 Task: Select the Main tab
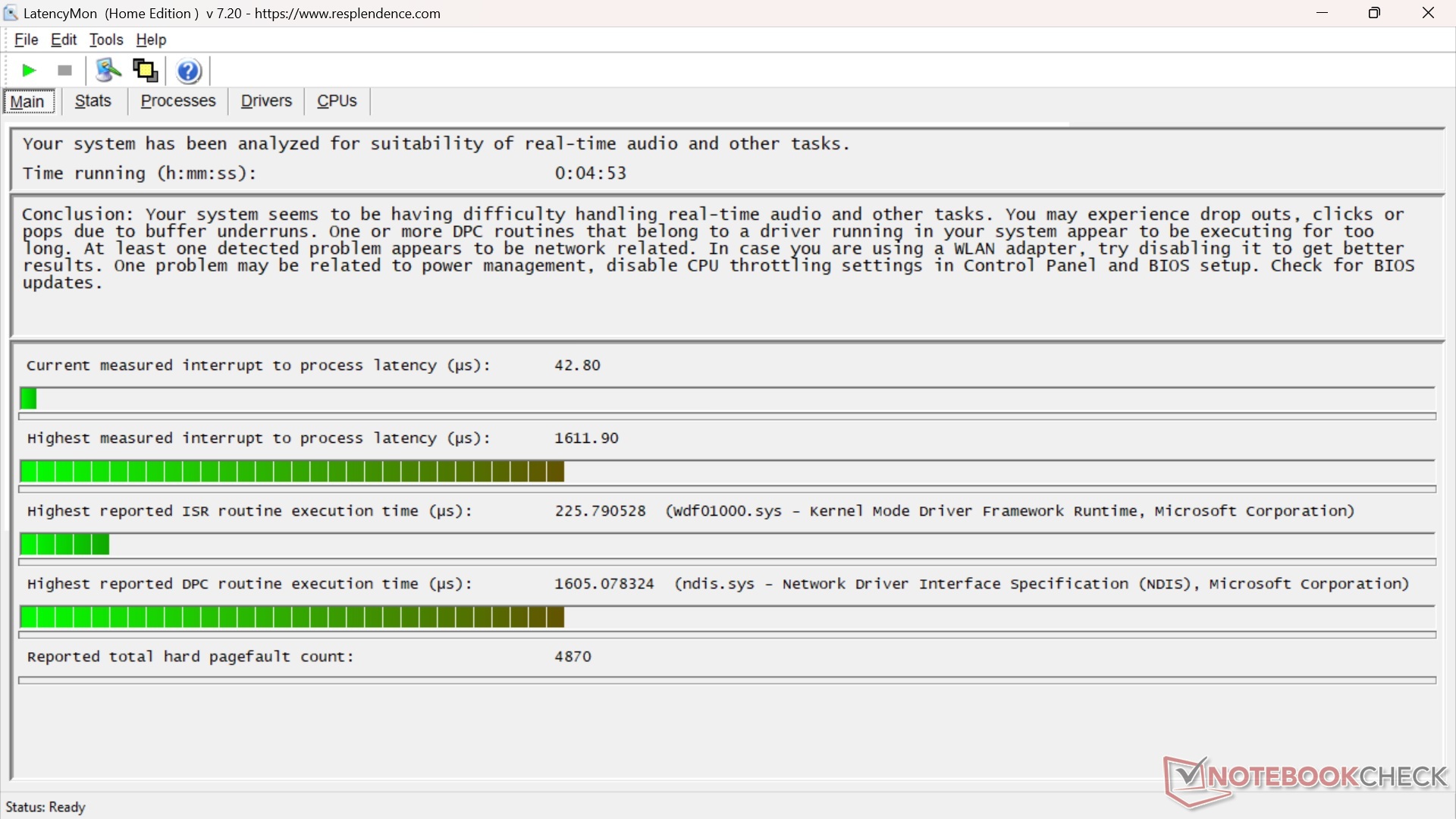click(29, 101)
